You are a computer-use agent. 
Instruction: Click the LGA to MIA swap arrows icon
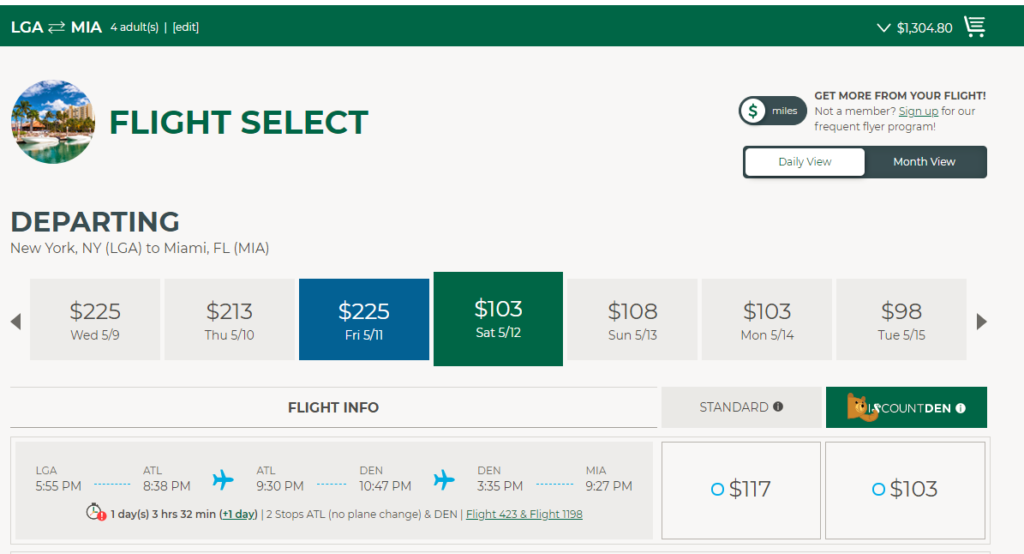57,27
